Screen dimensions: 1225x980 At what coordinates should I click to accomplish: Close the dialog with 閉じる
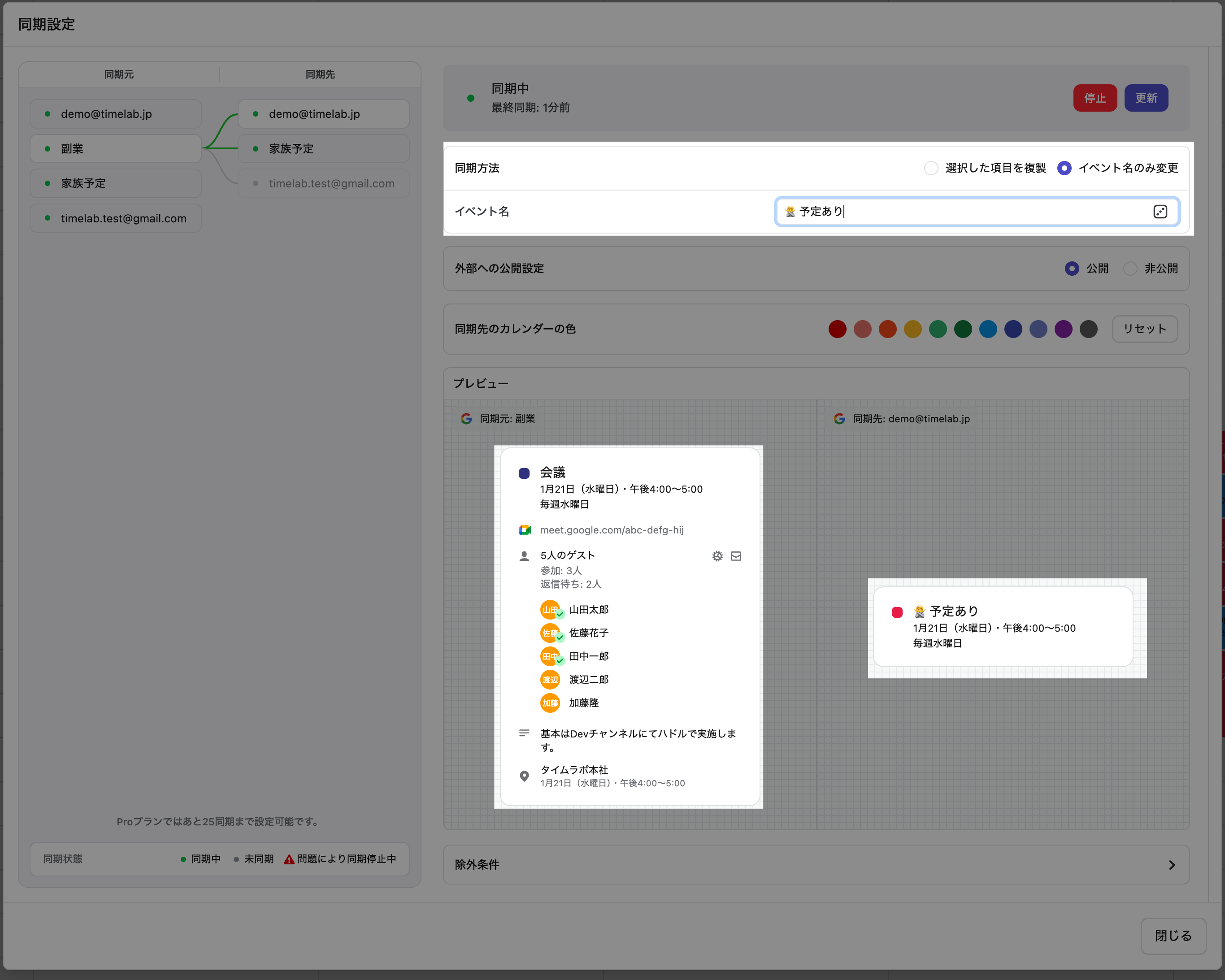pyautogui.click(x=1173, y=936)
